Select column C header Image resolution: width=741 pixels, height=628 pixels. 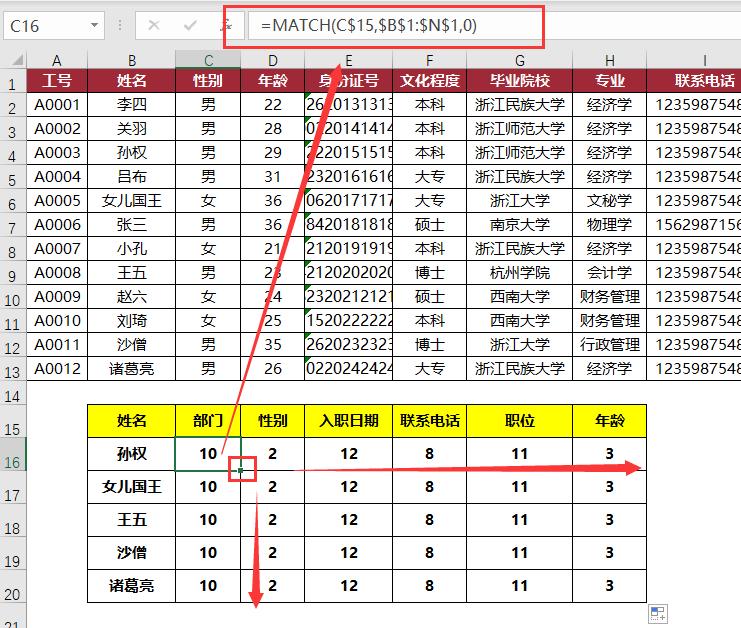pos(208,60)
